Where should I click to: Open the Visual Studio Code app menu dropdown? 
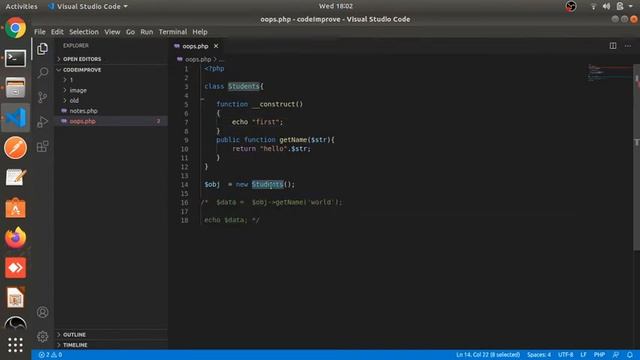(87, 6)
